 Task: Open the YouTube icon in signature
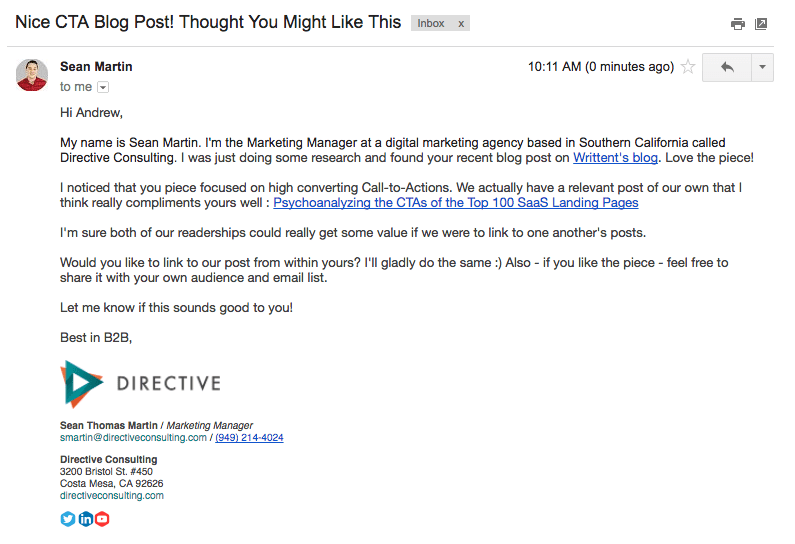tap(102, 519)
